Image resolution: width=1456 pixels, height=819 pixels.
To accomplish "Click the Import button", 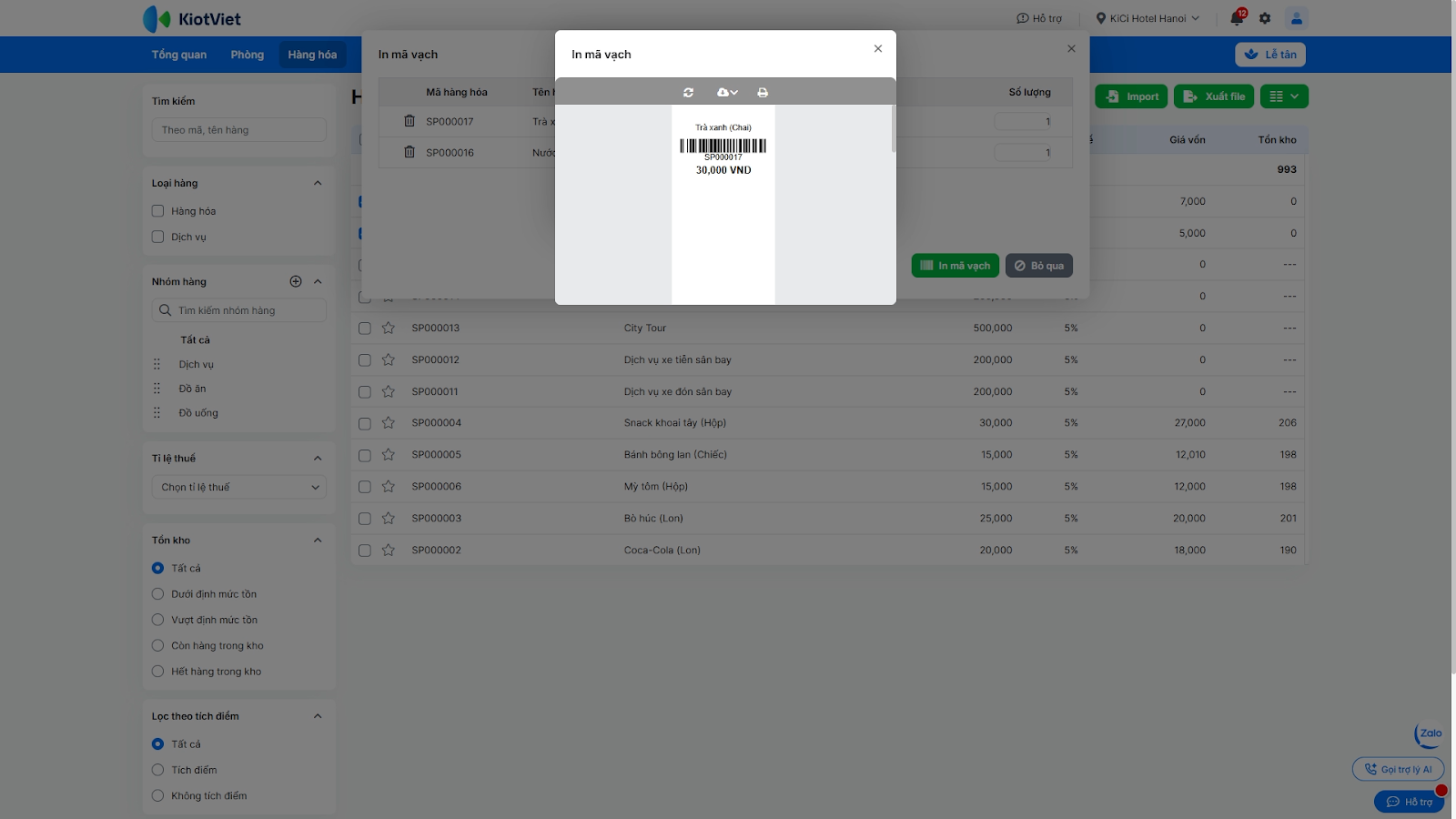I will (1131, 96).
